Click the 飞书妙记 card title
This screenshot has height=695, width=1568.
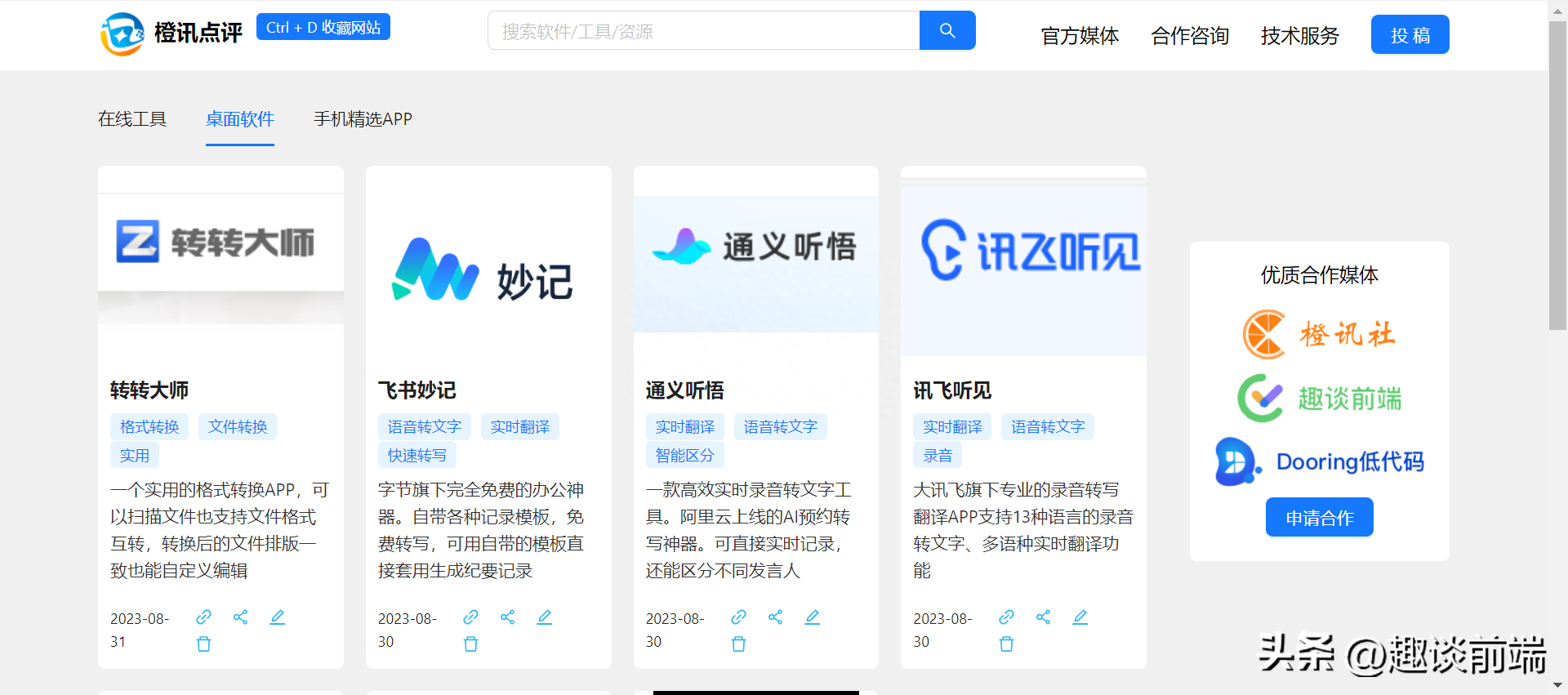(x=417, y=390)
